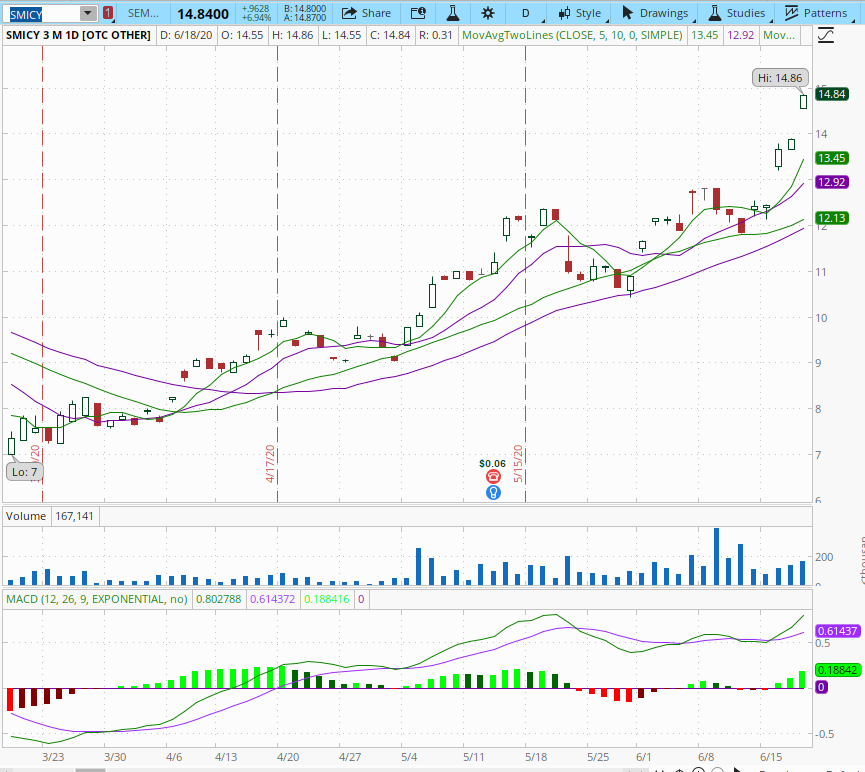Open the flask analysis tools icon

(x=453, y=13)
